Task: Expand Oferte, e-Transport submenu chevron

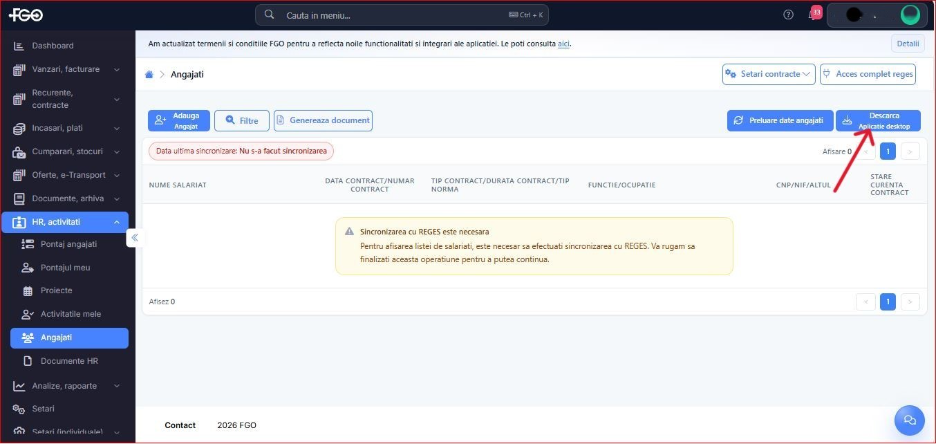Action: coord(116,175)
